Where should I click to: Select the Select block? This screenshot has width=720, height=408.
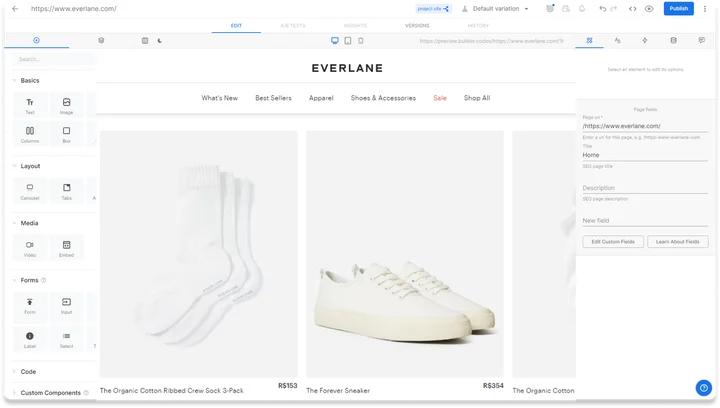click(x=67, y=340)
